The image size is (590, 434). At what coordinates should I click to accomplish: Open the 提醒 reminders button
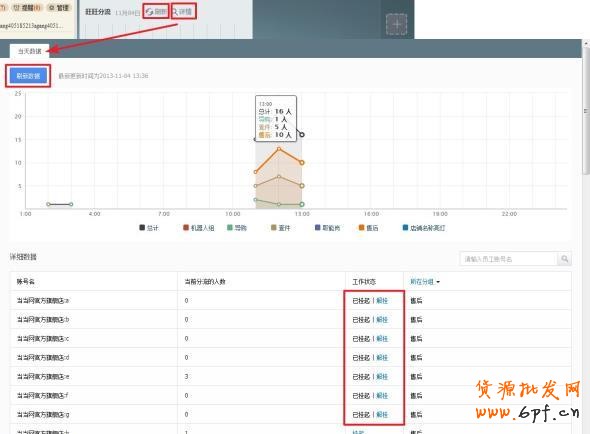27,8
